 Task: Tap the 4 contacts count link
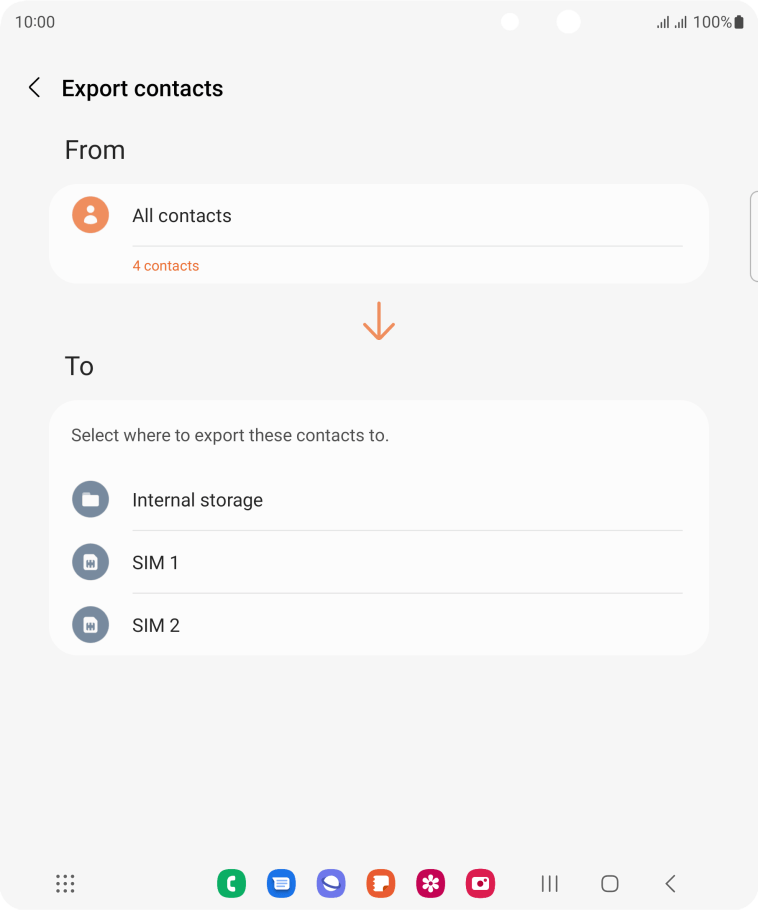165,266
